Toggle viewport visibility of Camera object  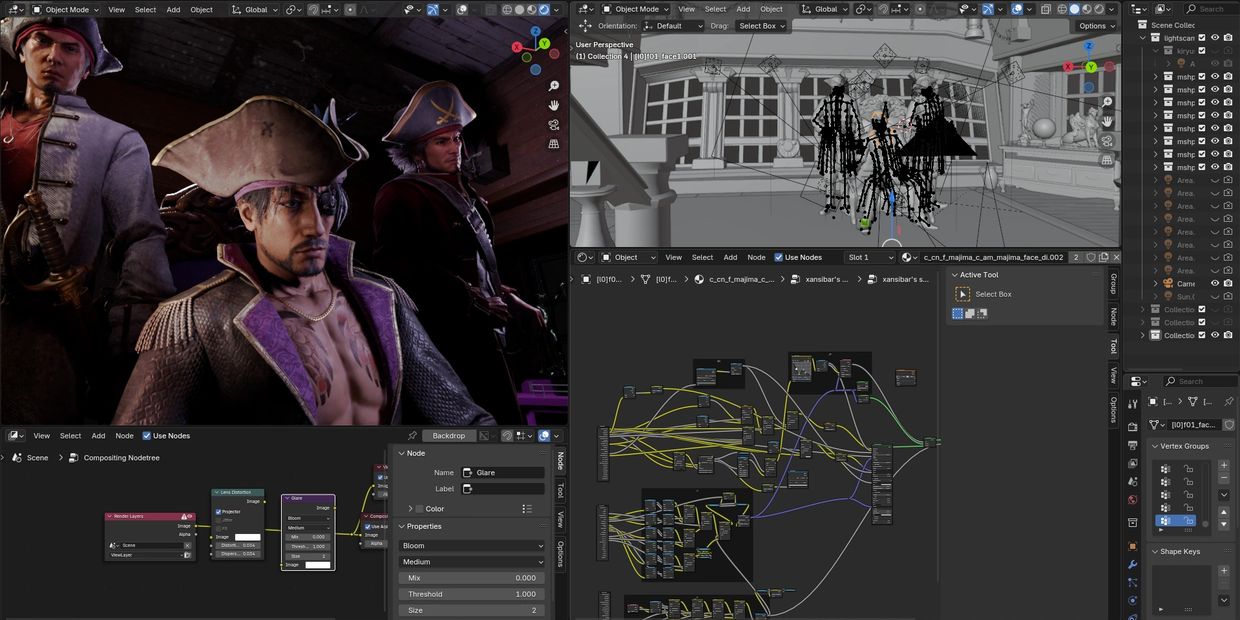(1215, 283)
